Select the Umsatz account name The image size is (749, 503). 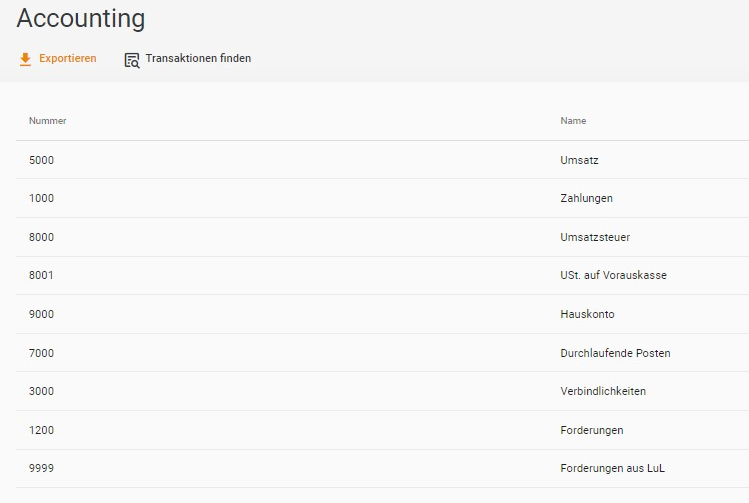click(579, 160)
